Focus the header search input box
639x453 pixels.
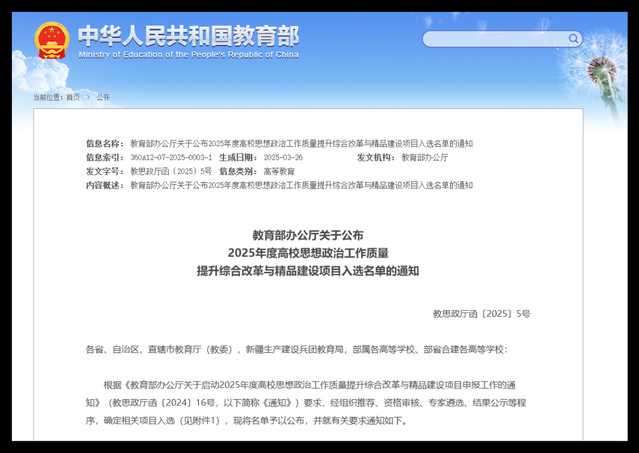tap(495, 39)
